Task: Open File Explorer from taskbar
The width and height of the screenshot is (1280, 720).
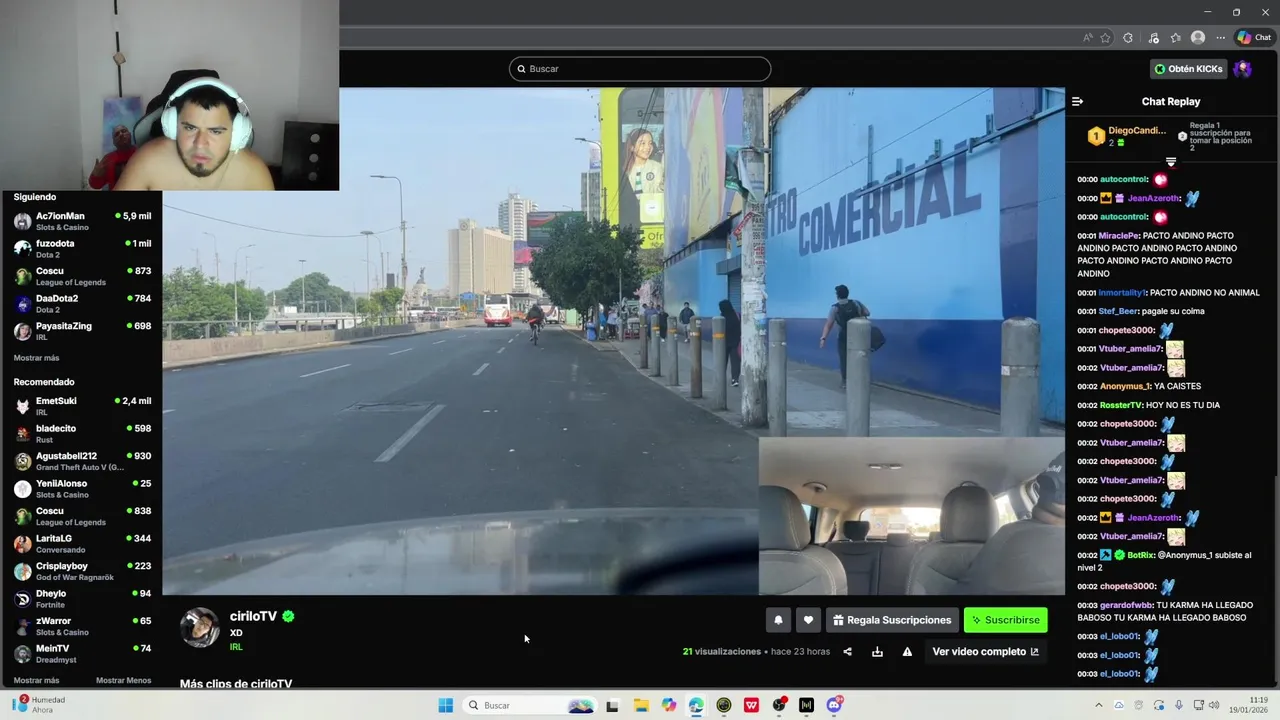Action: [x=641, y=705]
